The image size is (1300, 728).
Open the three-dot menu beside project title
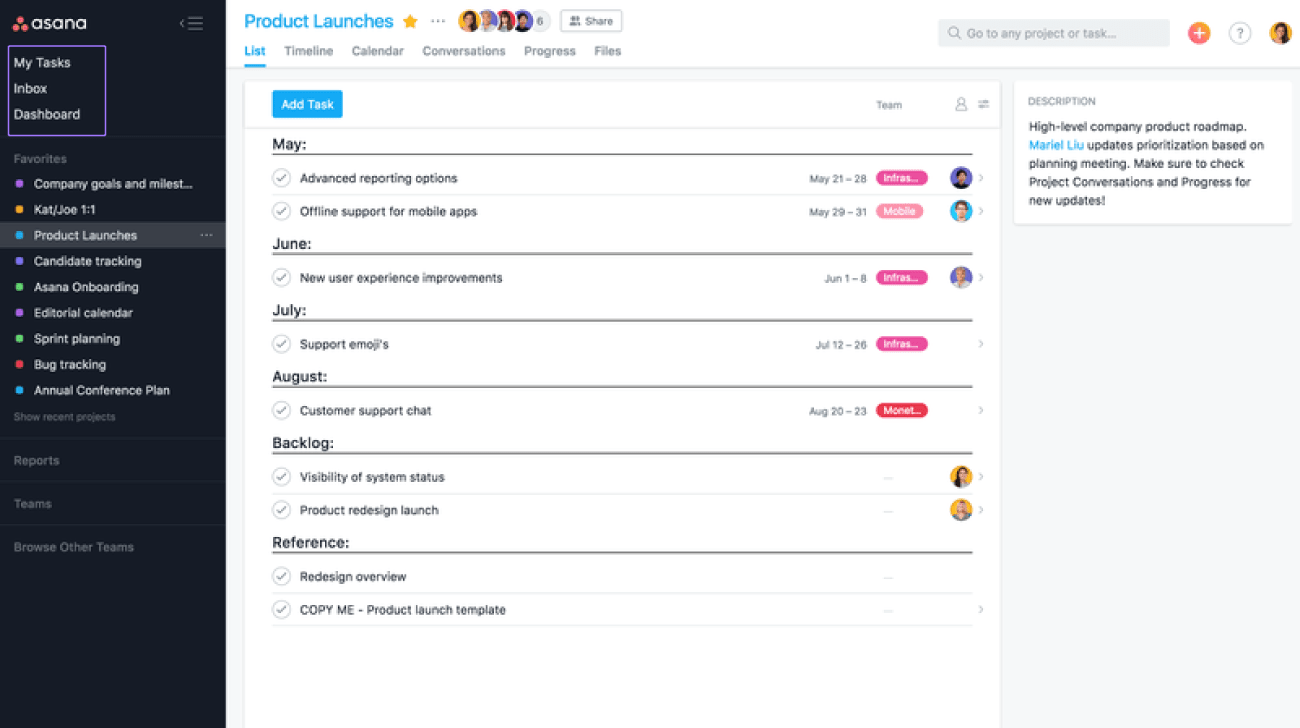[438, 21]
